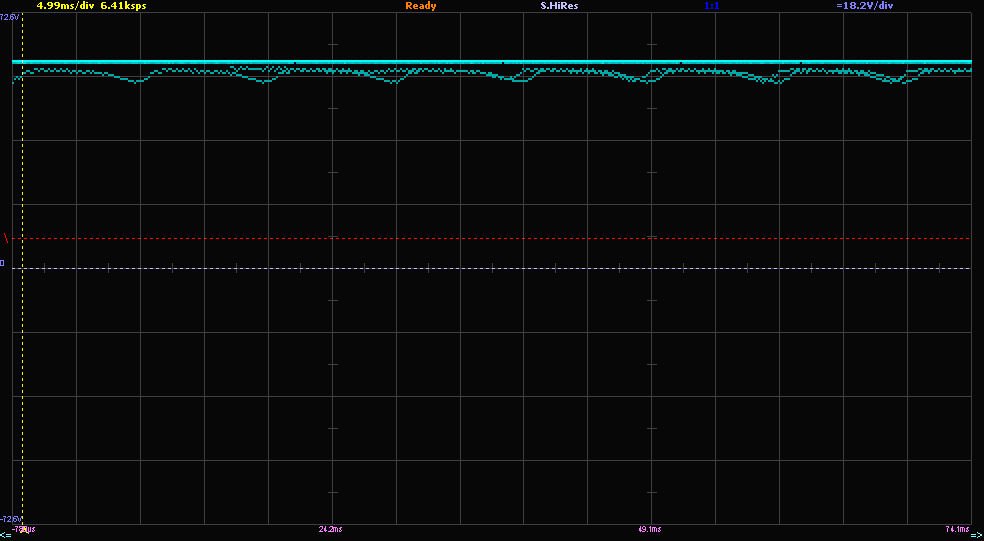Click the red dashed trigger level line
This screenshot has height=541, width=984.
500,239
